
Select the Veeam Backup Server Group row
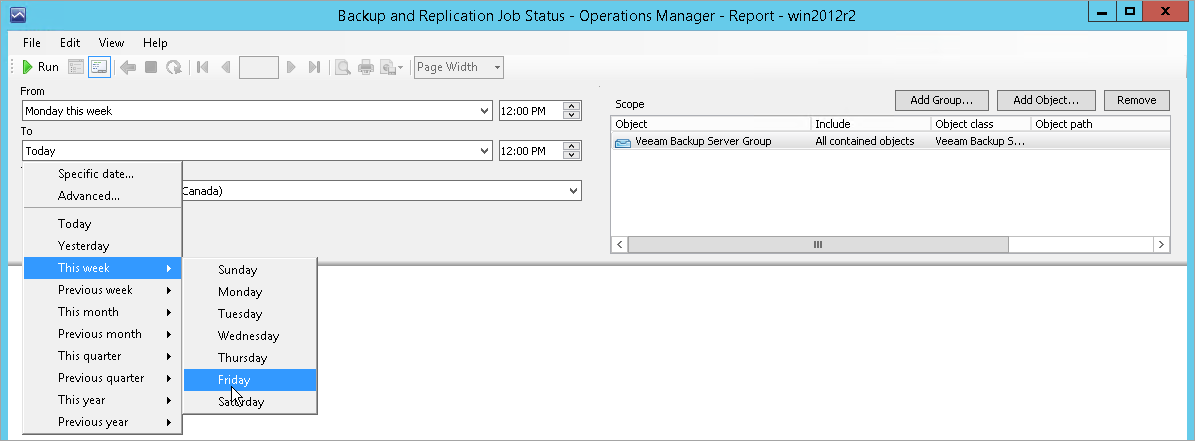coord(703,141)
